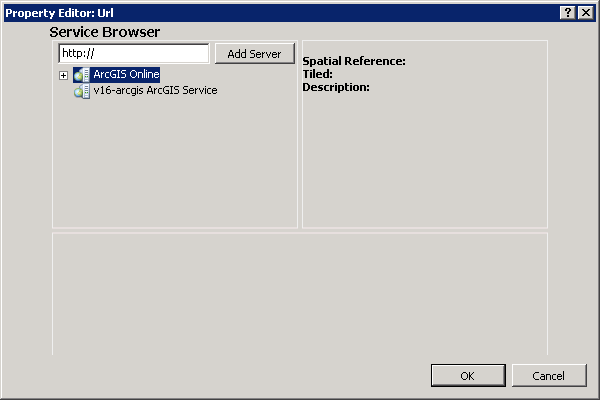The height and width of the screenshot is (400, 600).
Task: Click the Spatial Reference label
Action: [354, 61]
